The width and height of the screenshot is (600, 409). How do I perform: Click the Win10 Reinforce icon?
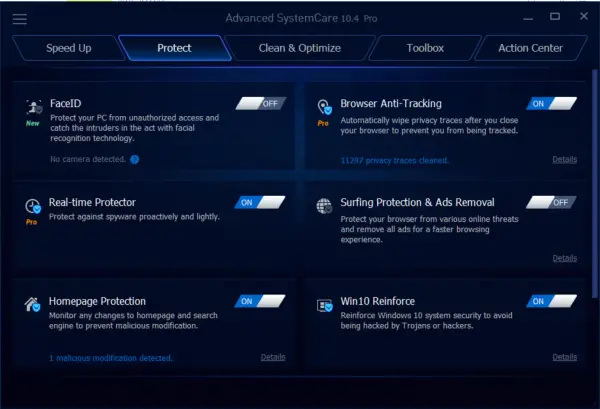point(324,305)
